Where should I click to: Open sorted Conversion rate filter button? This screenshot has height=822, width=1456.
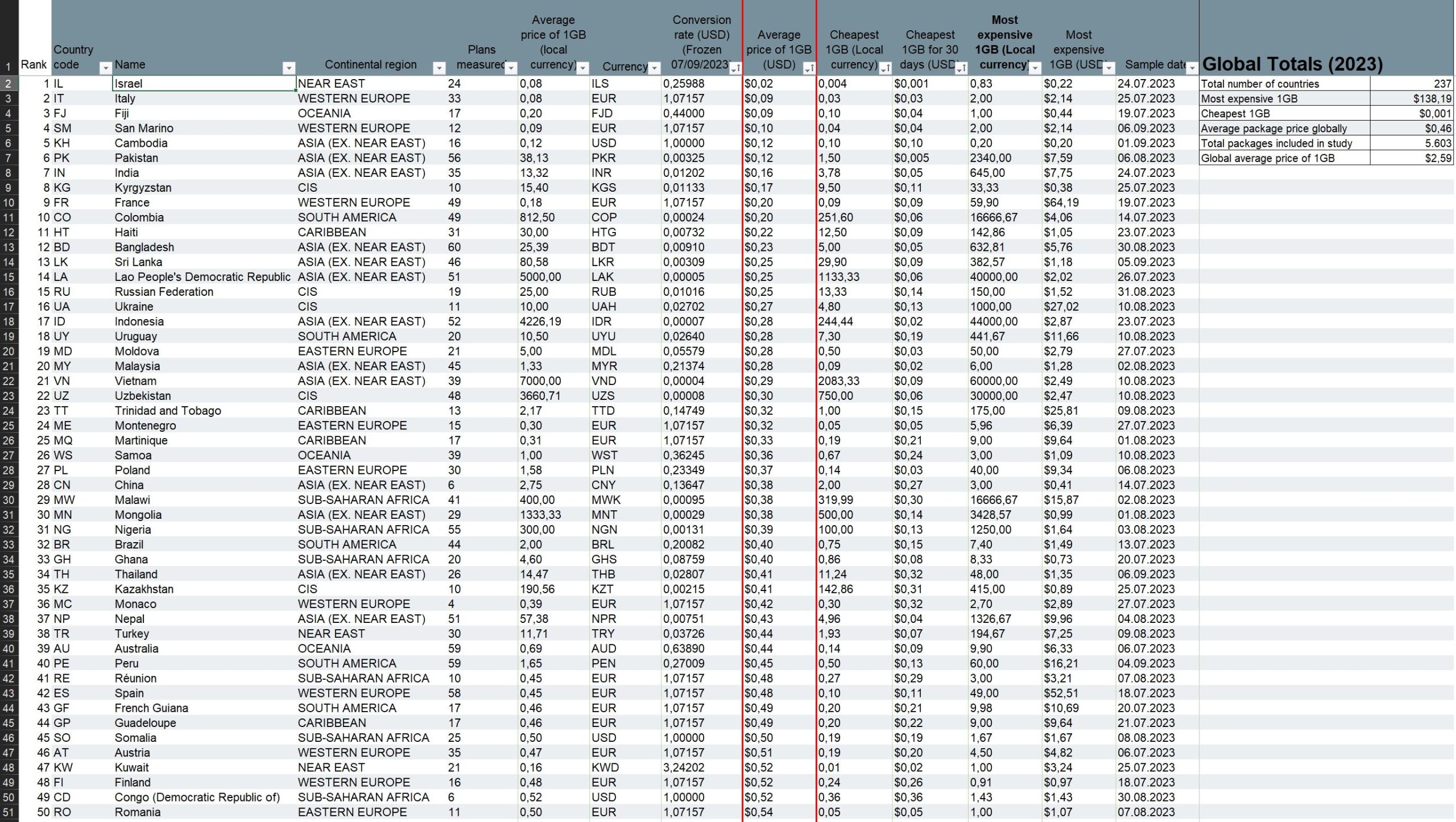[x=735, y=68]
